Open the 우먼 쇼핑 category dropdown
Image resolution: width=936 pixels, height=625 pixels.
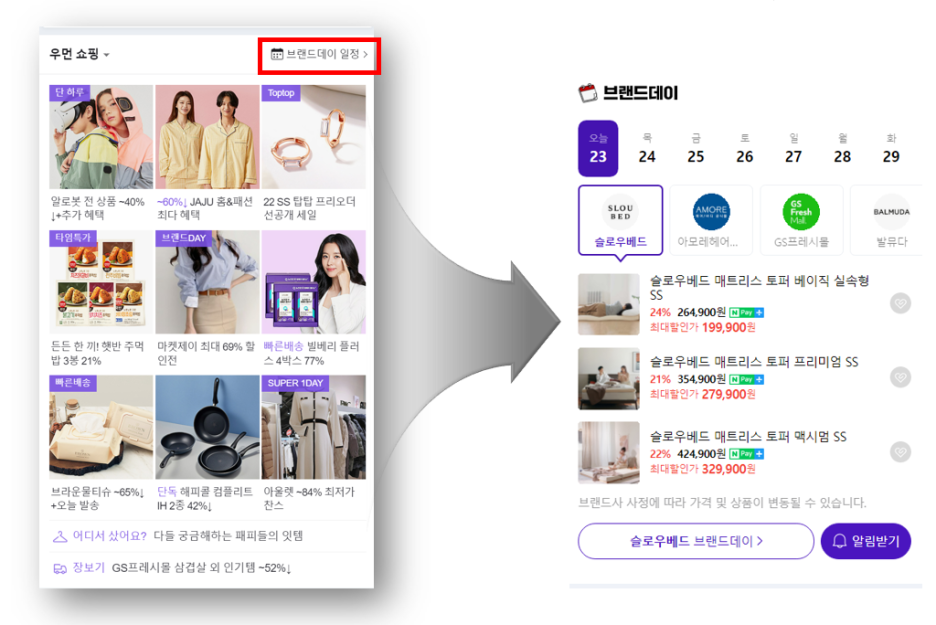pos(79,54)
